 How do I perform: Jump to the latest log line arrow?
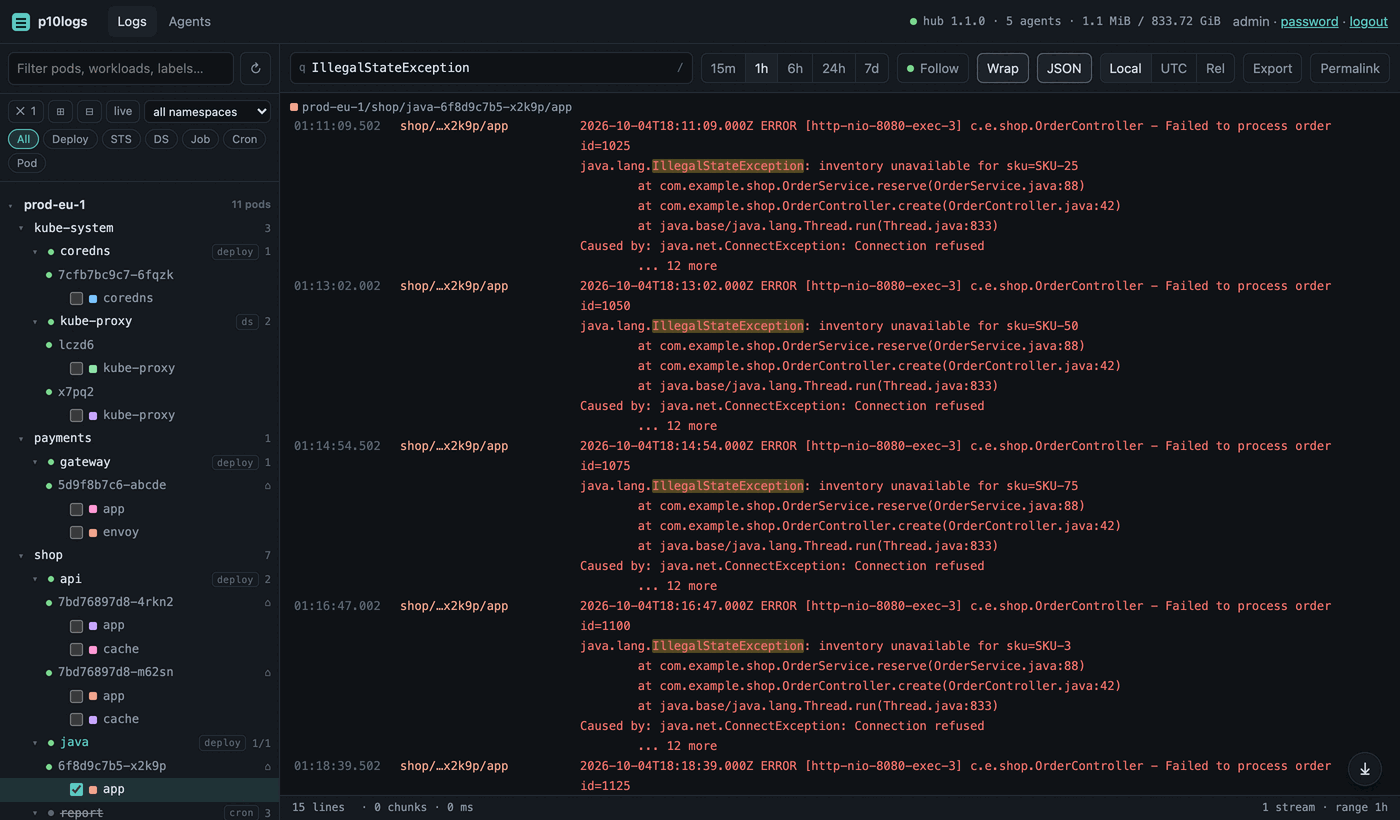click(x=1365, y=769)
